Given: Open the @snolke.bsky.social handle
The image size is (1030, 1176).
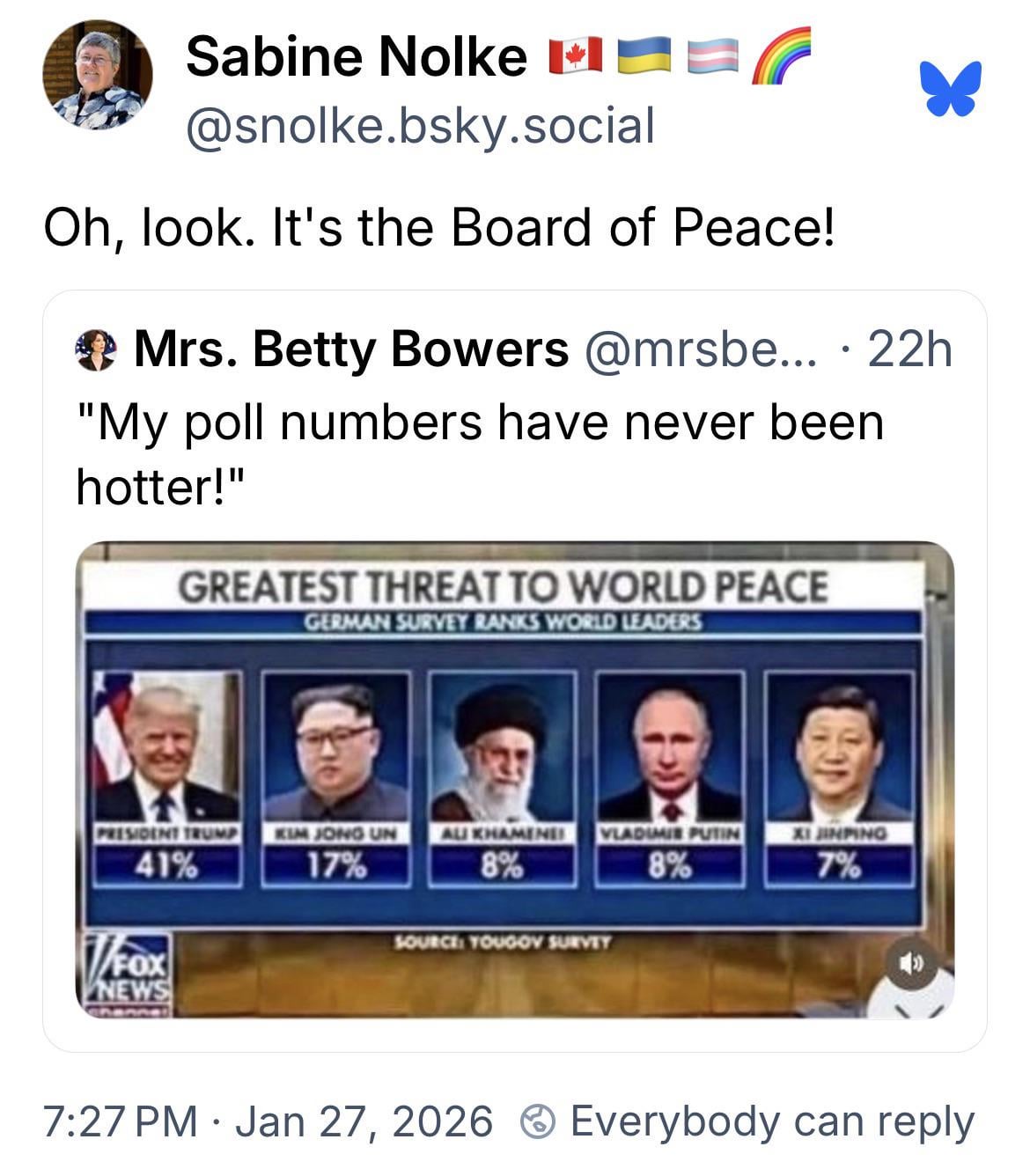Looking at the screenshot, I should click(420, 125).
